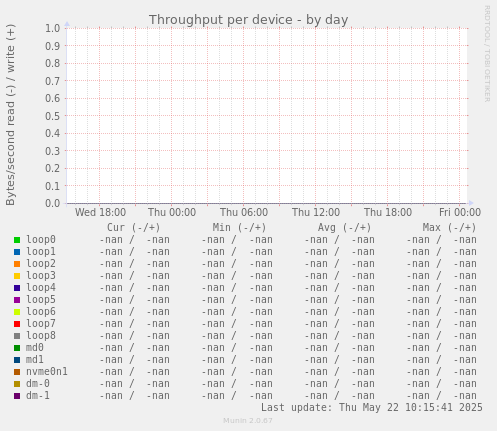Select the loop4 device label
This screenshot has width=497, height=431.
point(41,288)
